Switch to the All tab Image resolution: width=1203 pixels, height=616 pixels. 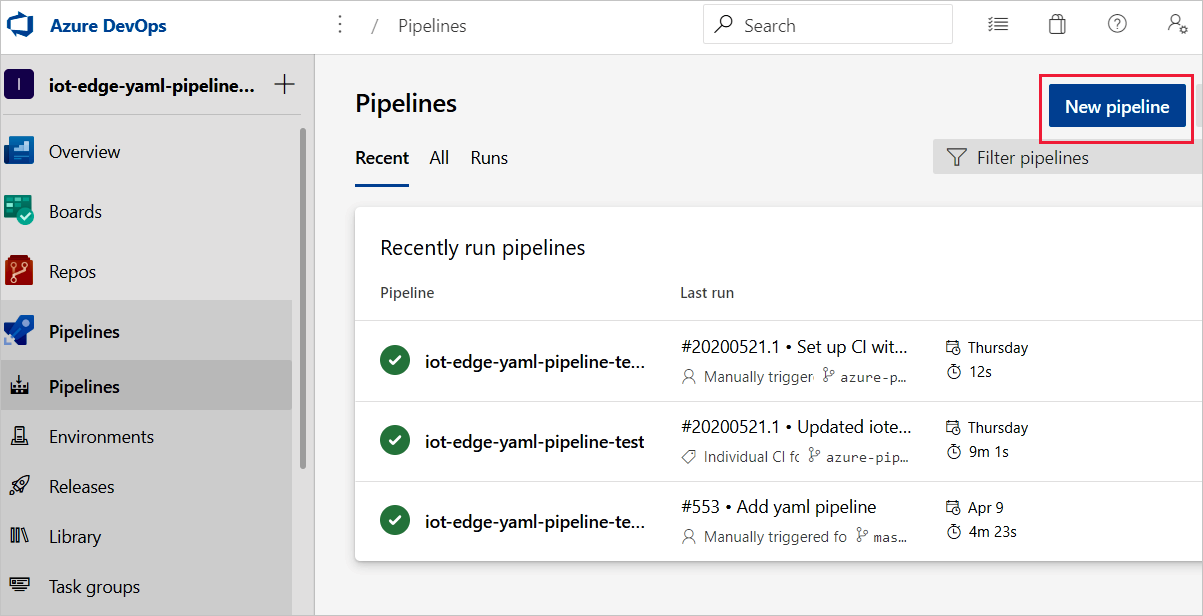[438, 158]
